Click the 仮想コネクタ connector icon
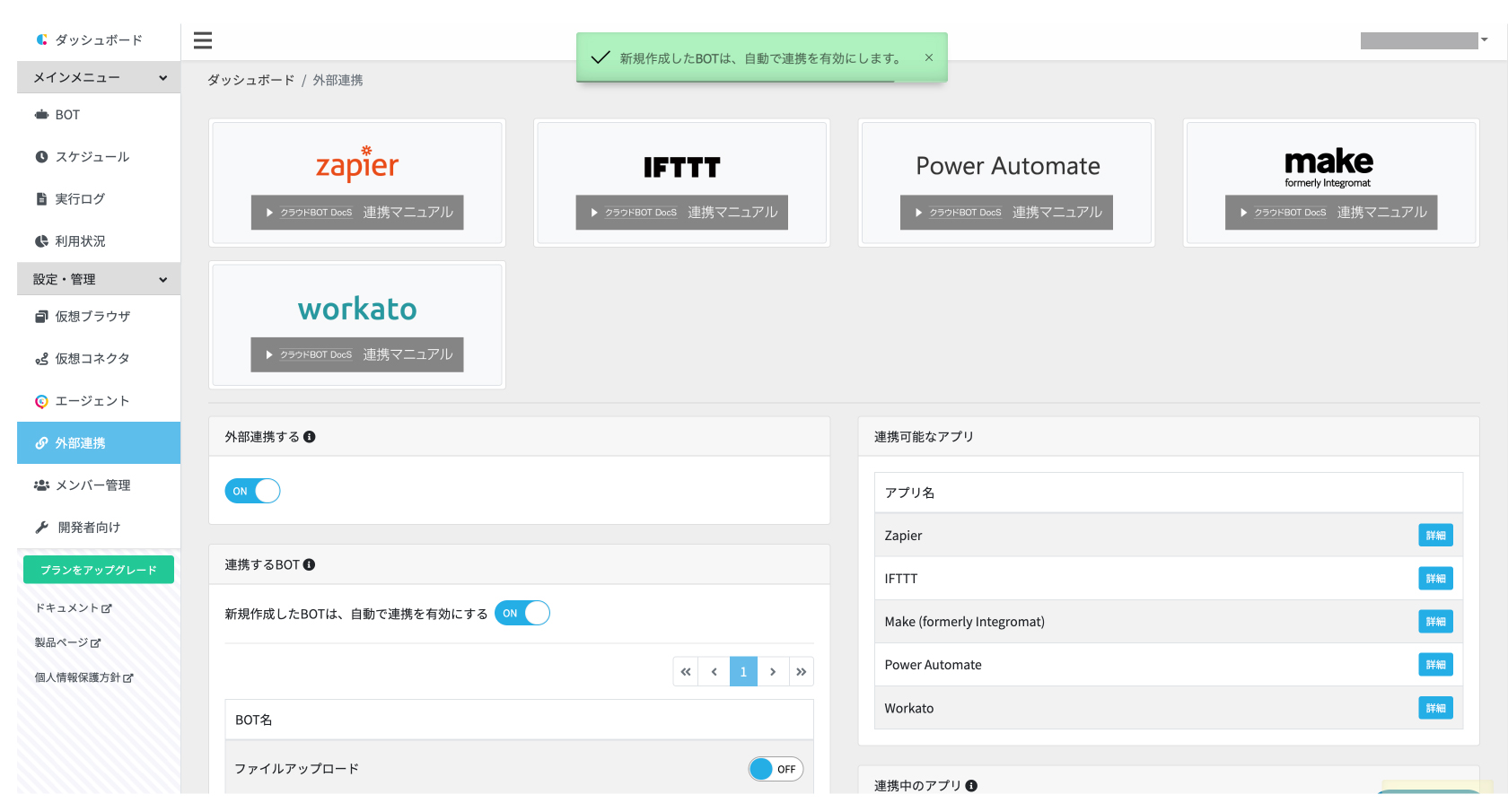 tap(41, 359)
